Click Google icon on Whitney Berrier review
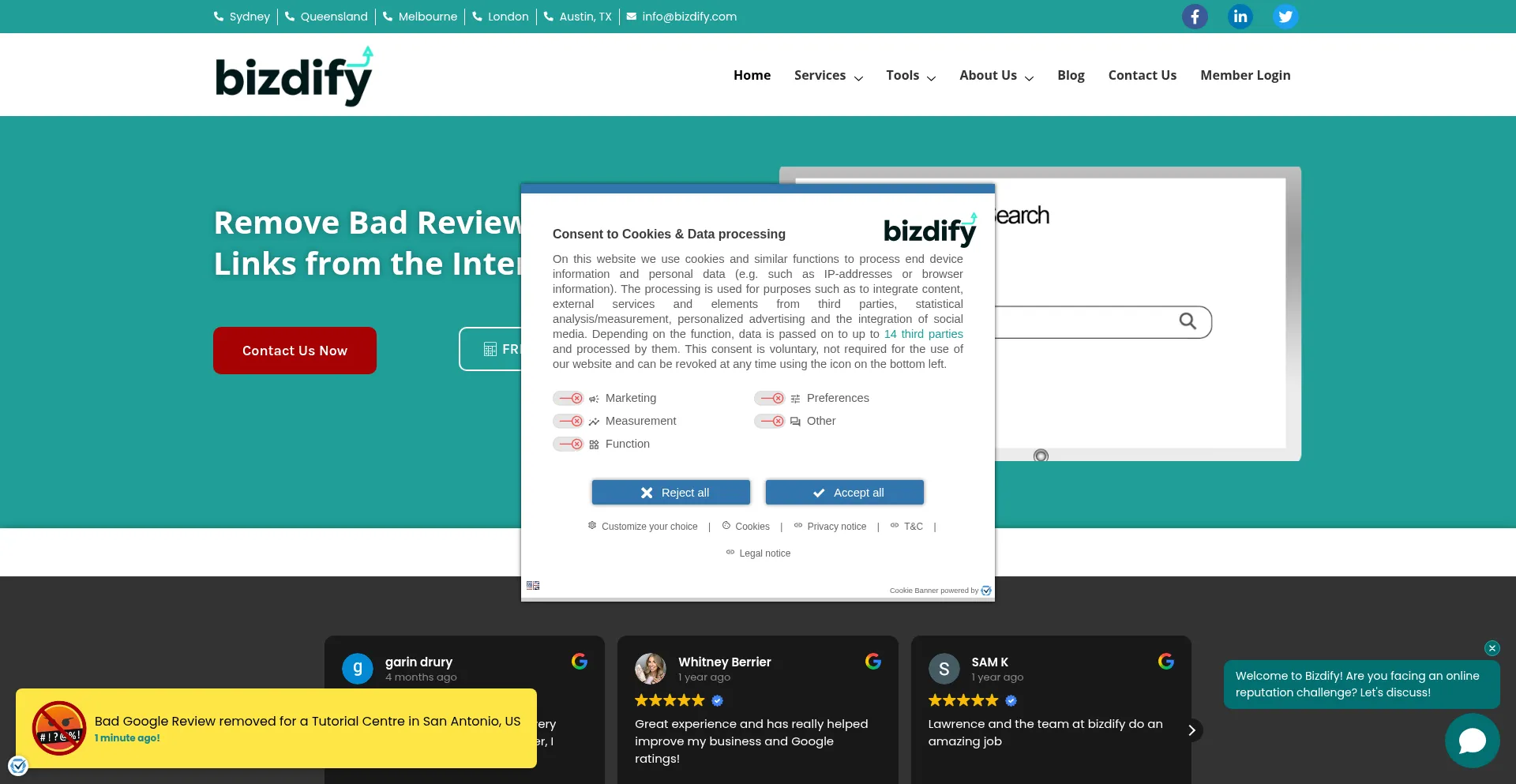 point(873,662)
